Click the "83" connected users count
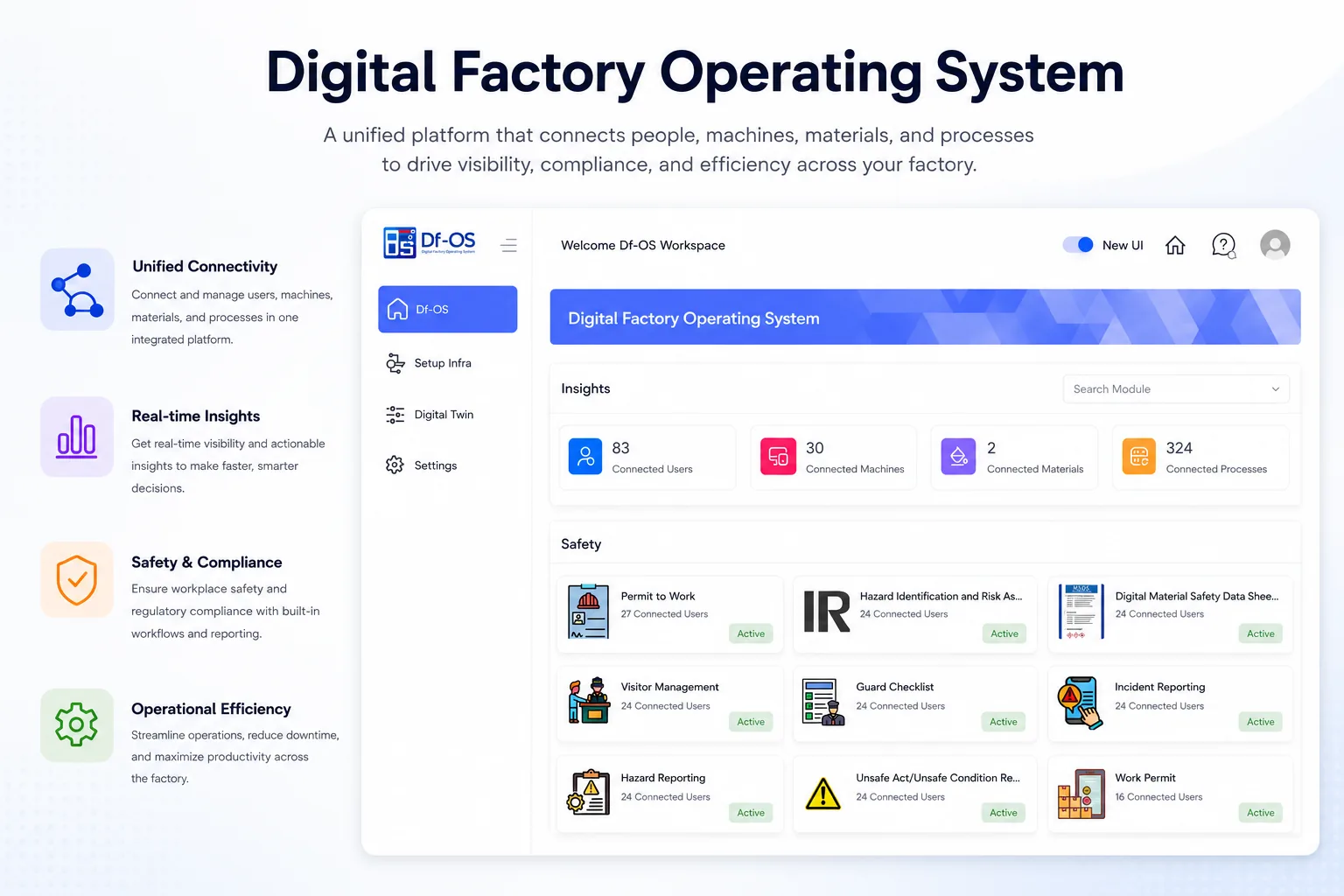Screen dimensions: 1344x896 tap(621, 448)
